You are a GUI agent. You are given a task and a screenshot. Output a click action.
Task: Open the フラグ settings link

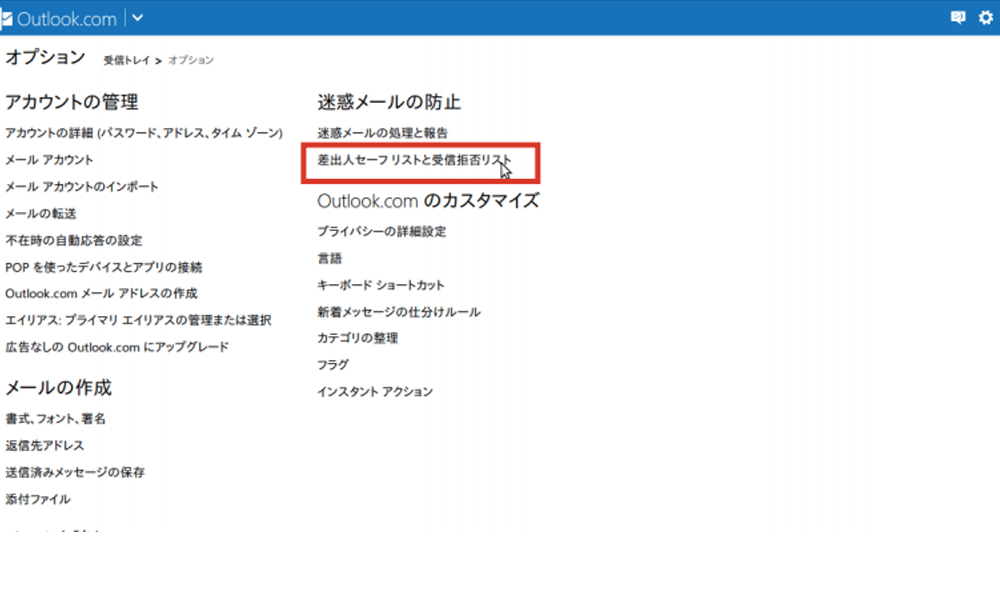pyautogui.click(x=333, y=365)
